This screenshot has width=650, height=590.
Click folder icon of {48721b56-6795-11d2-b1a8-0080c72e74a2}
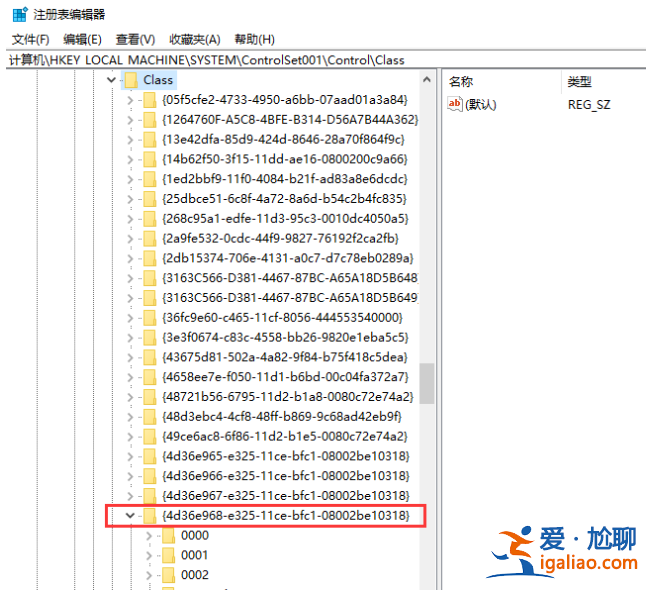click(x=149, y=397)
